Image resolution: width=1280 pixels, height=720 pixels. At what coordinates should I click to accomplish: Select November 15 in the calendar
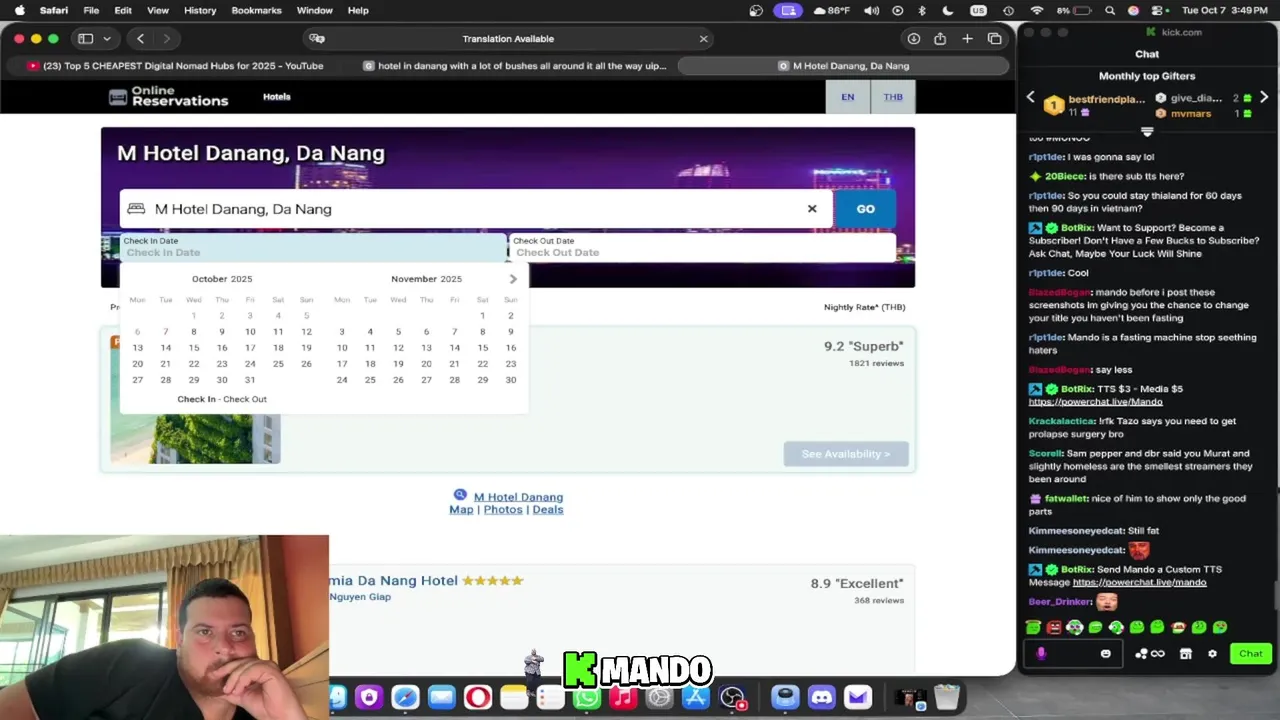coord(482,348)
